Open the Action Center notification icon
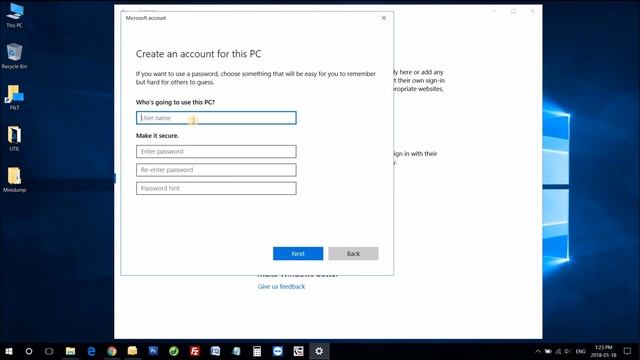Image resolution: width=640 pixels, height=360 pixels. click(x=627, y=351)
